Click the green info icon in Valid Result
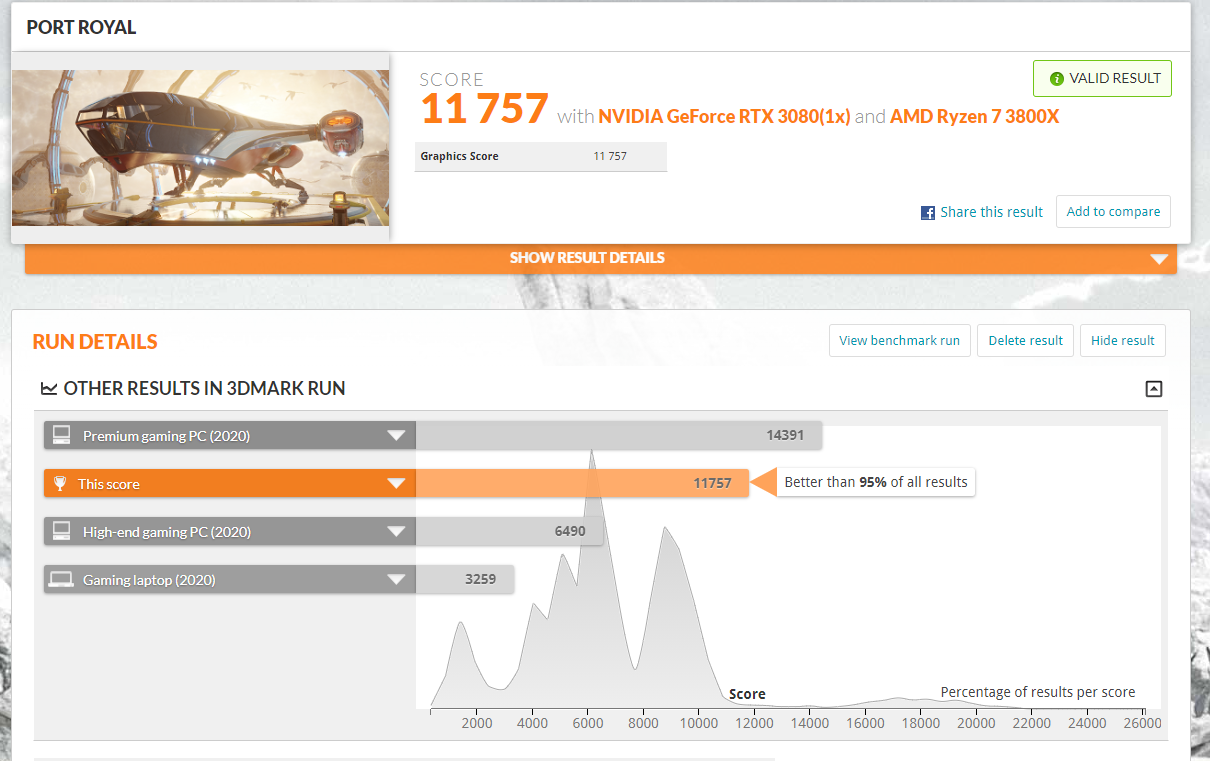1210x761 pixels. tap(1056, 79)
